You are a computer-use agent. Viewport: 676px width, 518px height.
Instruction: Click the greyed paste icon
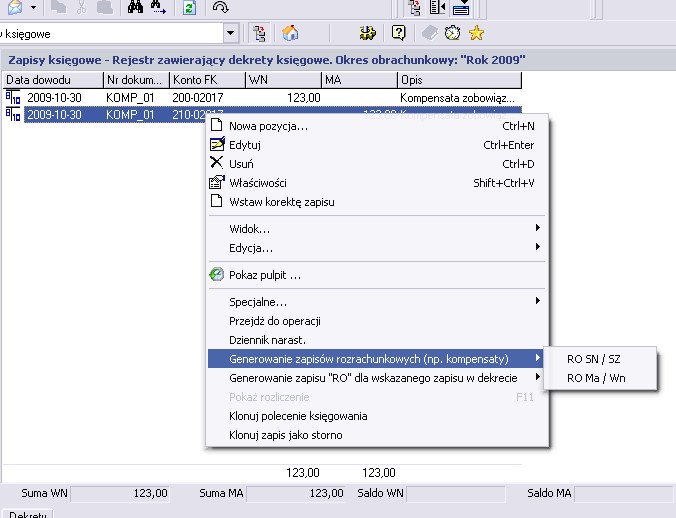(105, 7)
